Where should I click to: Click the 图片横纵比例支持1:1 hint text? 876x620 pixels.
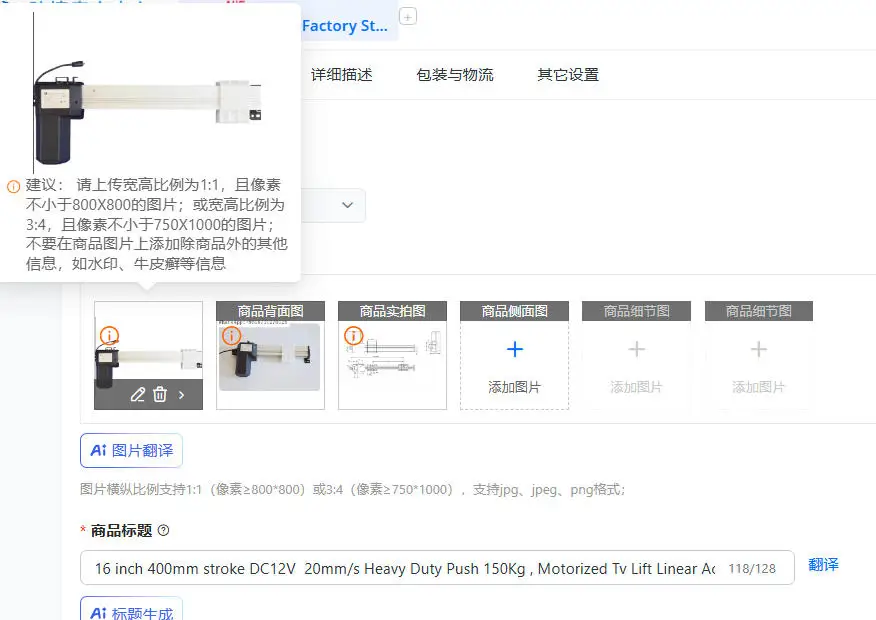(352, 490)
